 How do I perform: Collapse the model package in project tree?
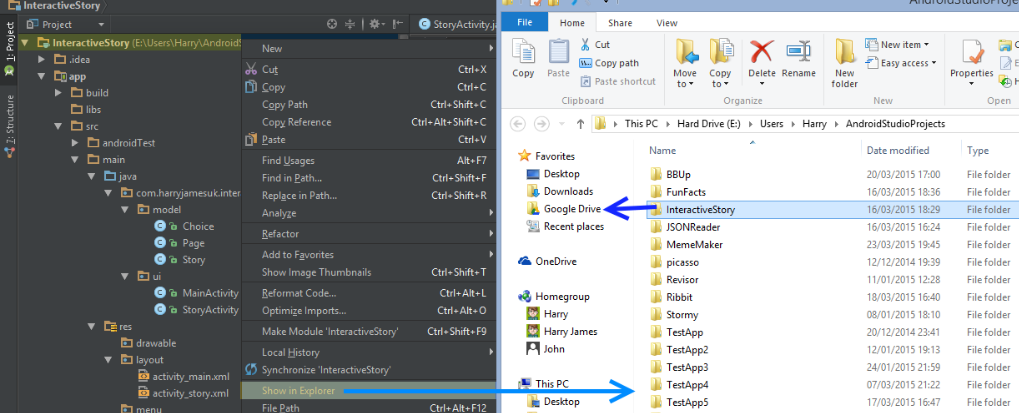point(125,210)
